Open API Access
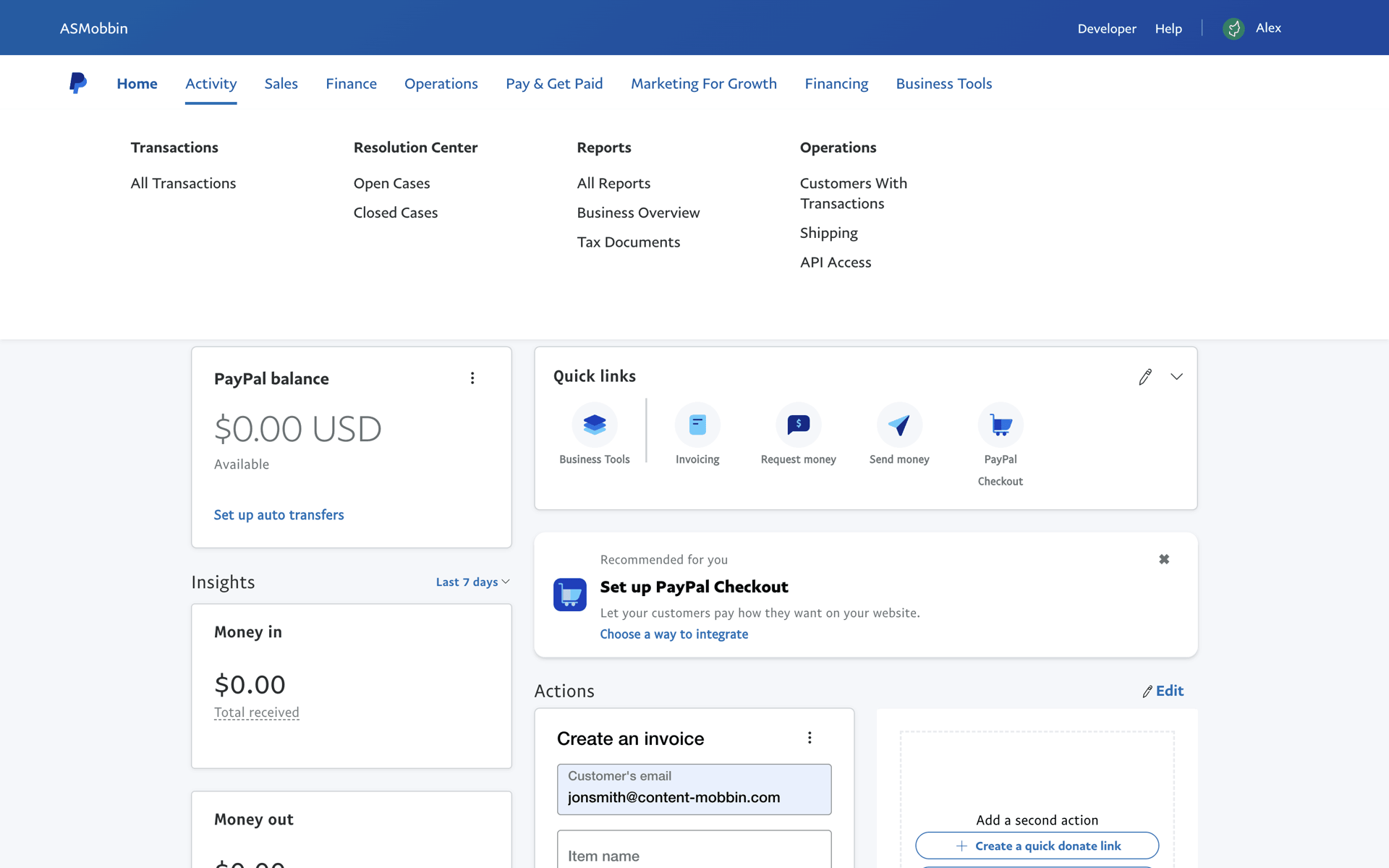 point(835,263)
